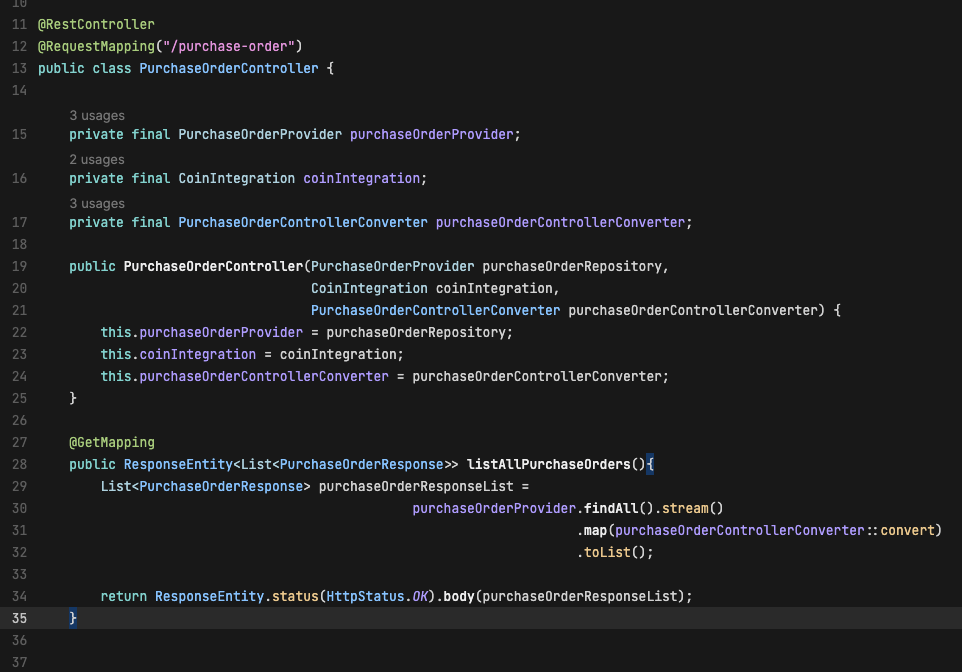The height and width of the screenshot is (672, 962).
Task: Click class name PurchaseOrderController on line 13
Action: click(x=229, y=69)
